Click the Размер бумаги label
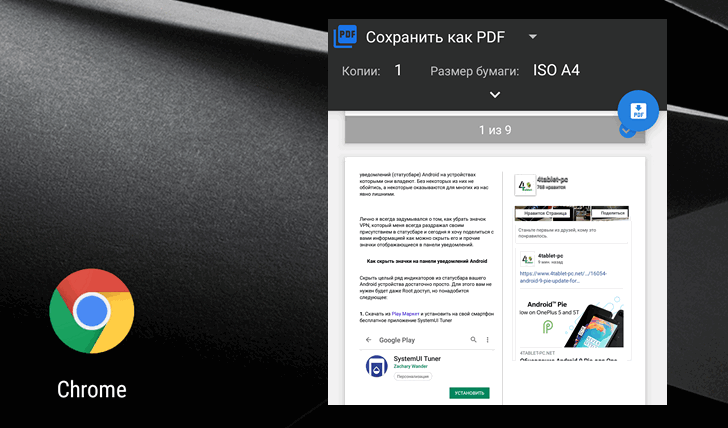Viewport: 728px width, 428px height. [474, 71]
